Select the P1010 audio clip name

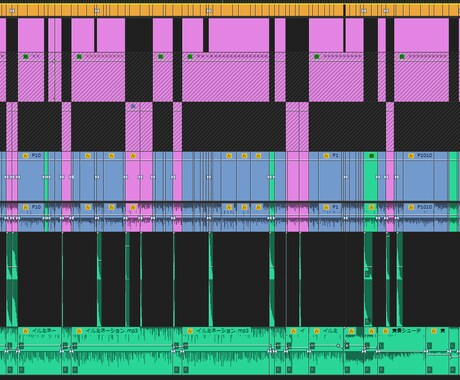tap(424, 207)
